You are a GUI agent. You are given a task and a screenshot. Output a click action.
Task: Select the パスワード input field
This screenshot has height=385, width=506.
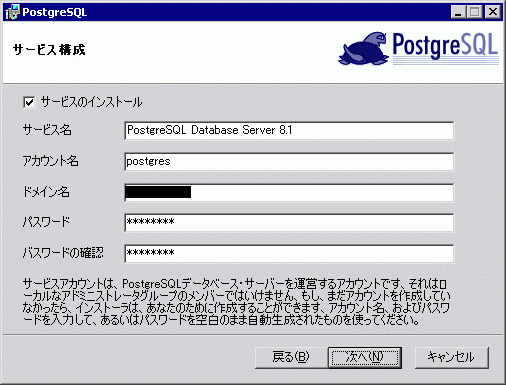point(289,222)
